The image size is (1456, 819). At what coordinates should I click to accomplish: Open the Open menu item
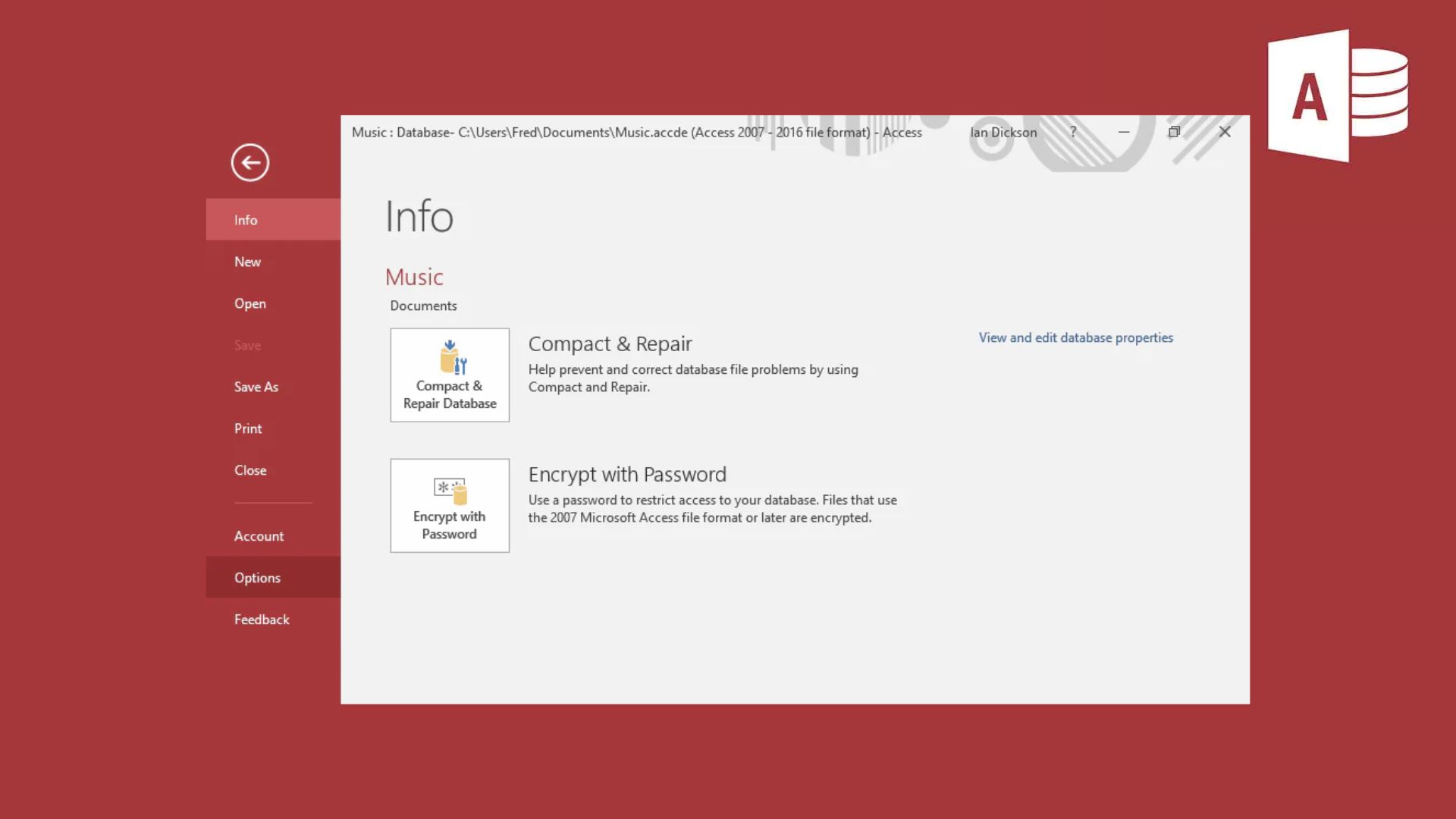click(x=273, y=303)
